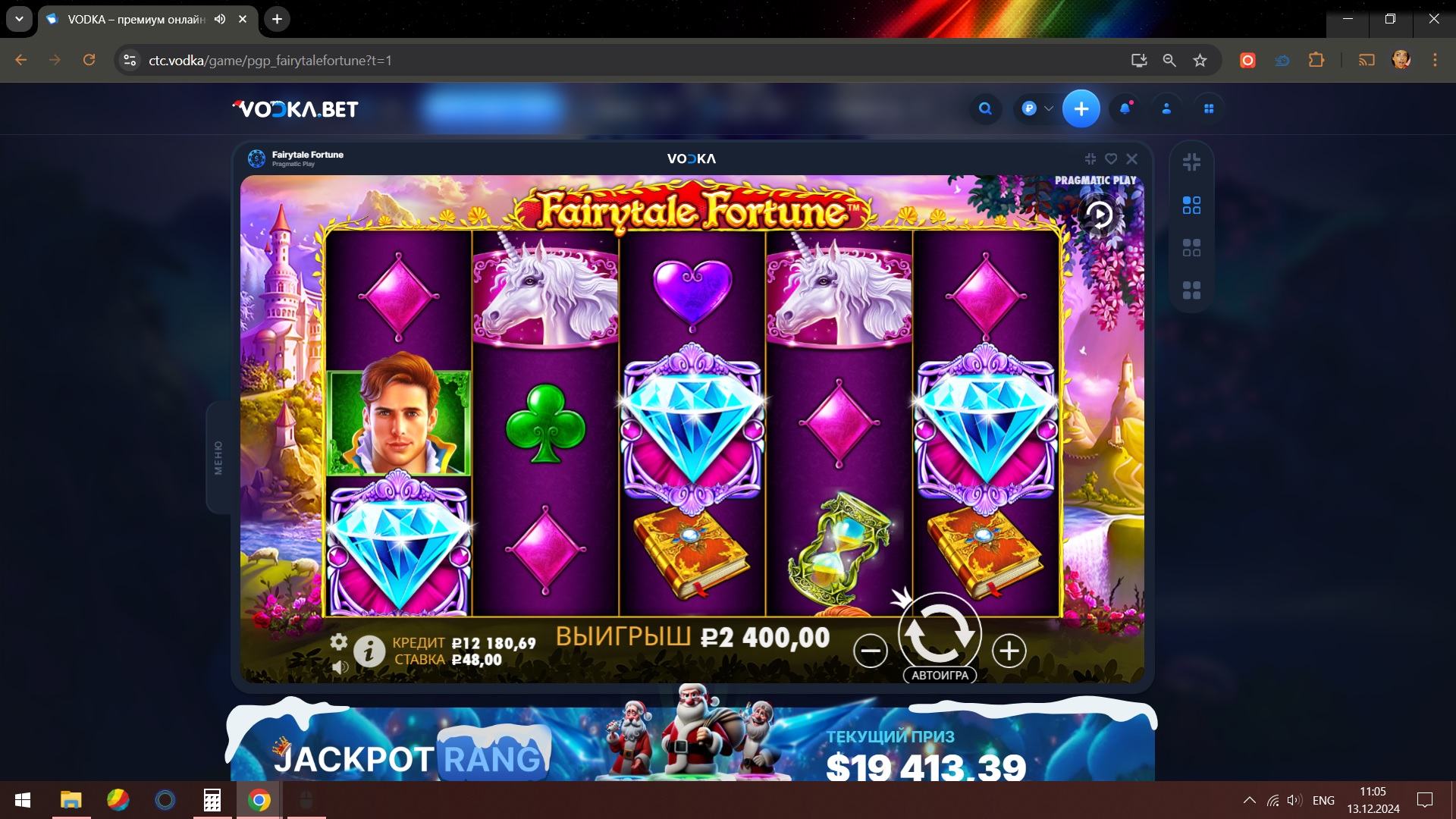Click the АВТОИГРА autoplay button
Image resolution: width=1456 pixels, height=819 pixels.
point(940,675)
